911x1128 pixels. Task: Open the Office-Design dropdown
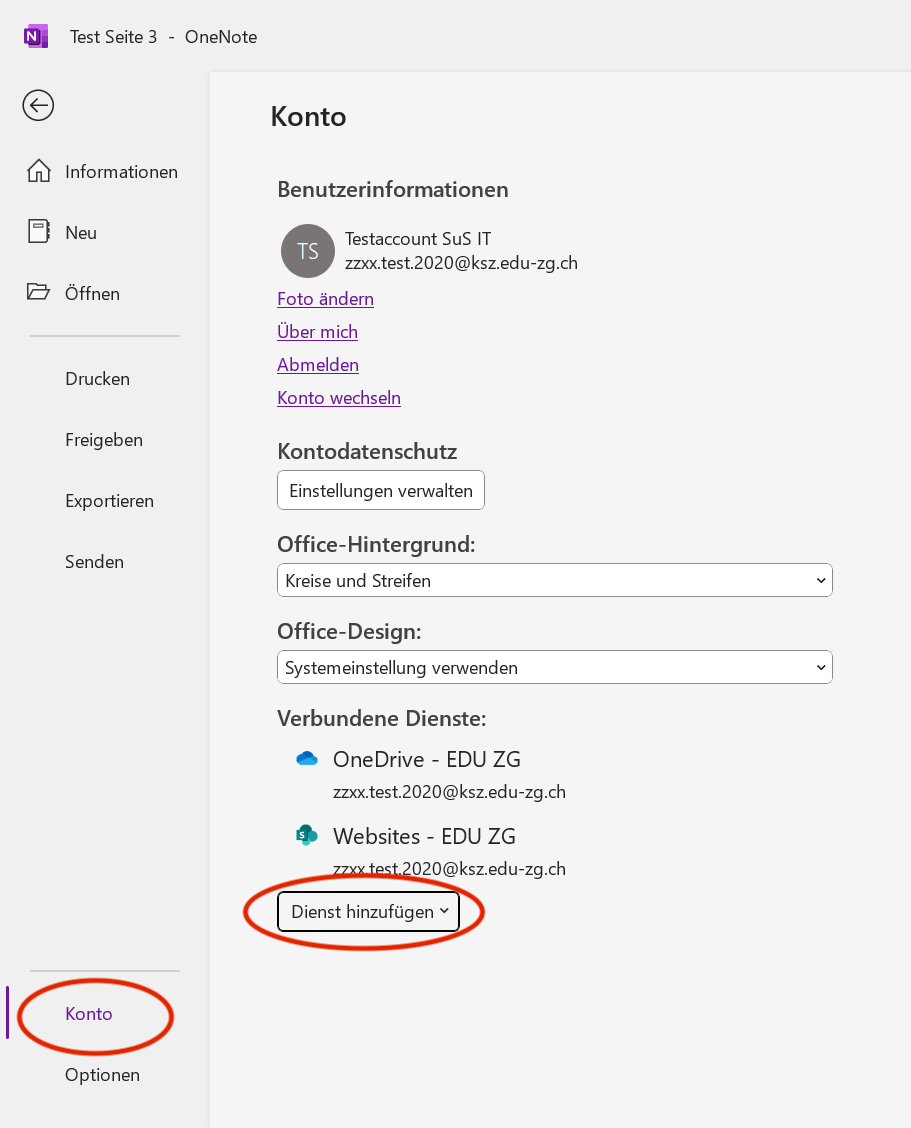click(x=555, y=667)
